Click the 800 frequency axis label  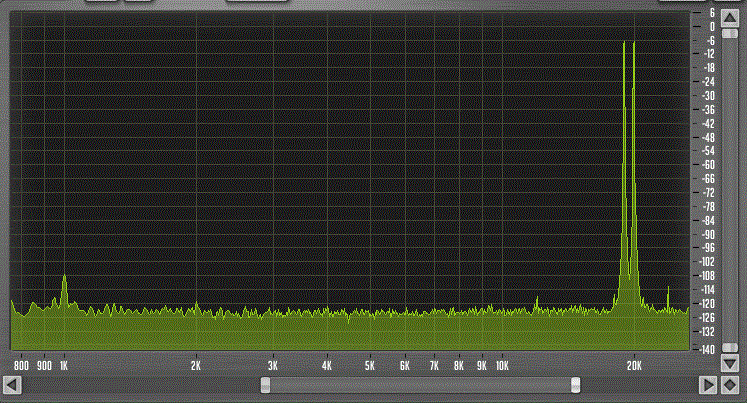(x=21, y=366)
